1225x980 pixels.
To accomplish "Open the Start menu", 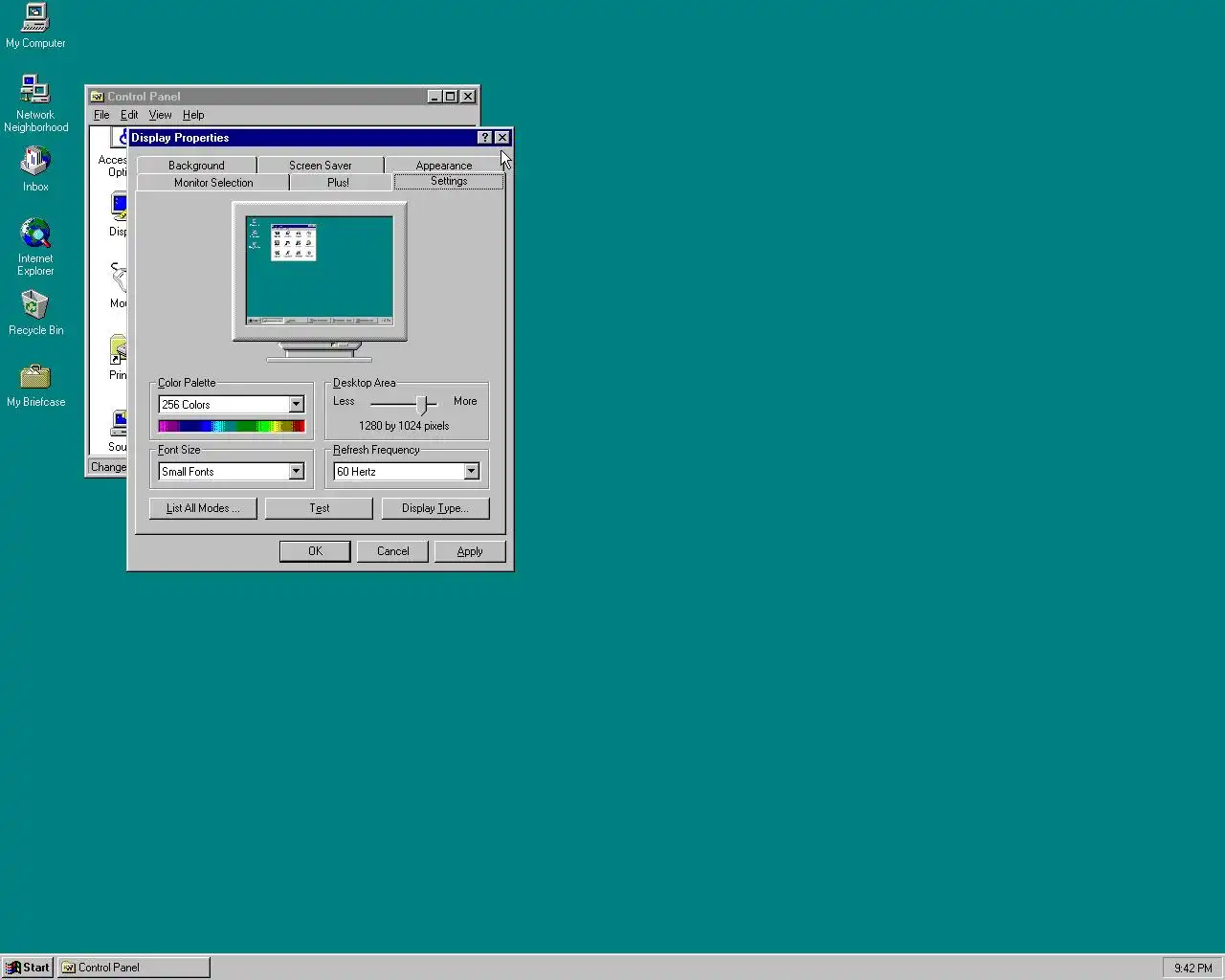I will 27,968.
